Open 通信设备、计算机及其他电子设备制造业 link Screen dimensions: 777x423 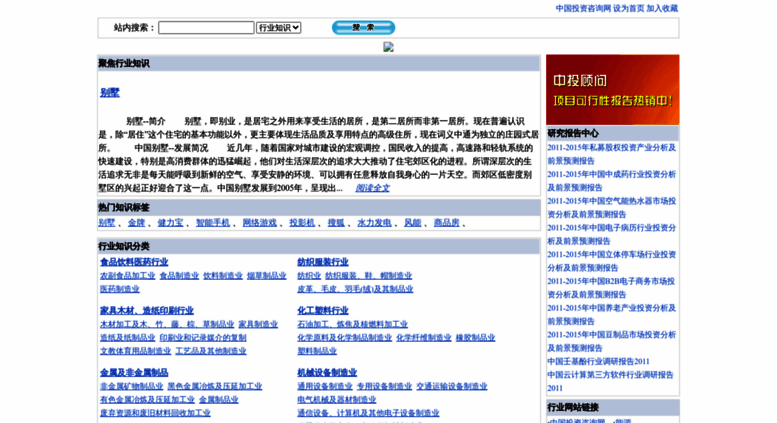tap(368, 413)
